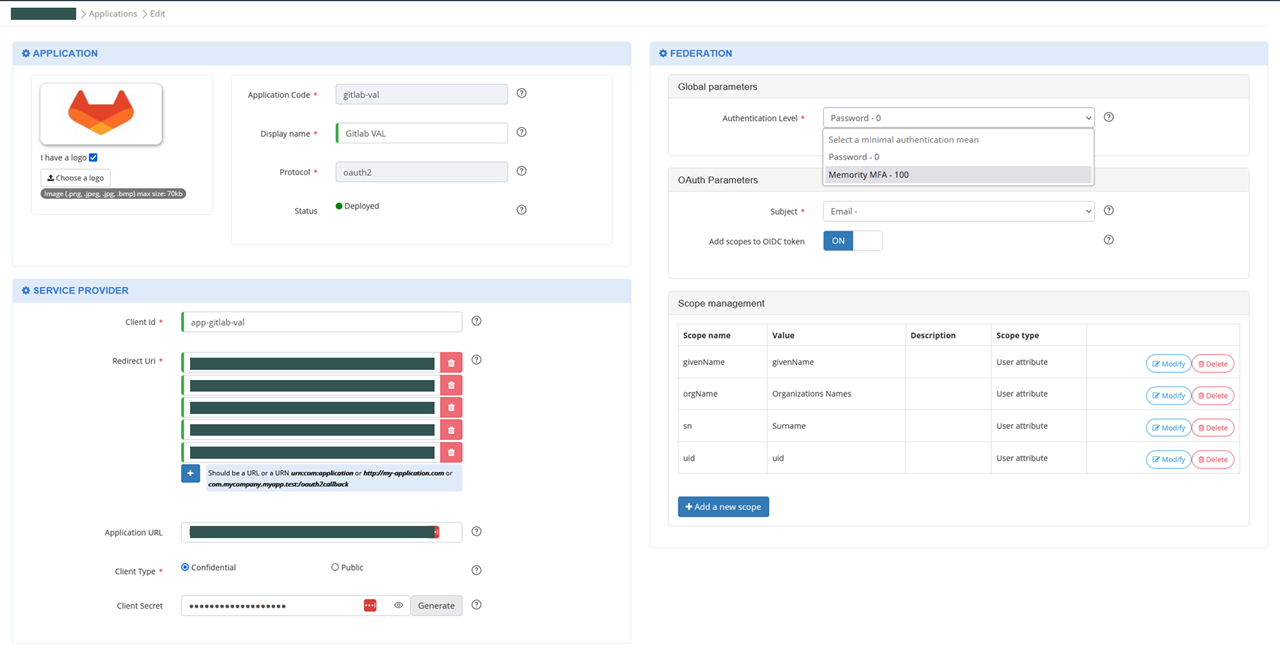Click Add a new scope button
This screenshot has height=652, width=1280.
[x=723, y=507]
